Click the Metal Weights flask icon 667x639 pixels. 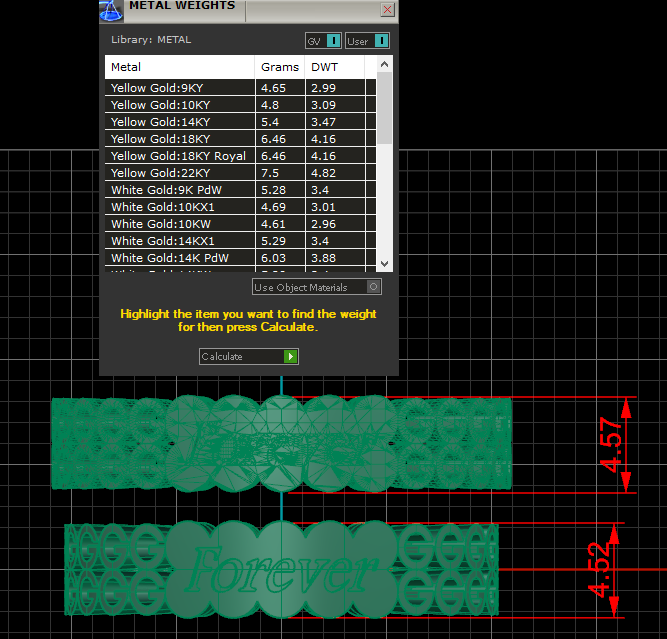[x=112, y=10]
